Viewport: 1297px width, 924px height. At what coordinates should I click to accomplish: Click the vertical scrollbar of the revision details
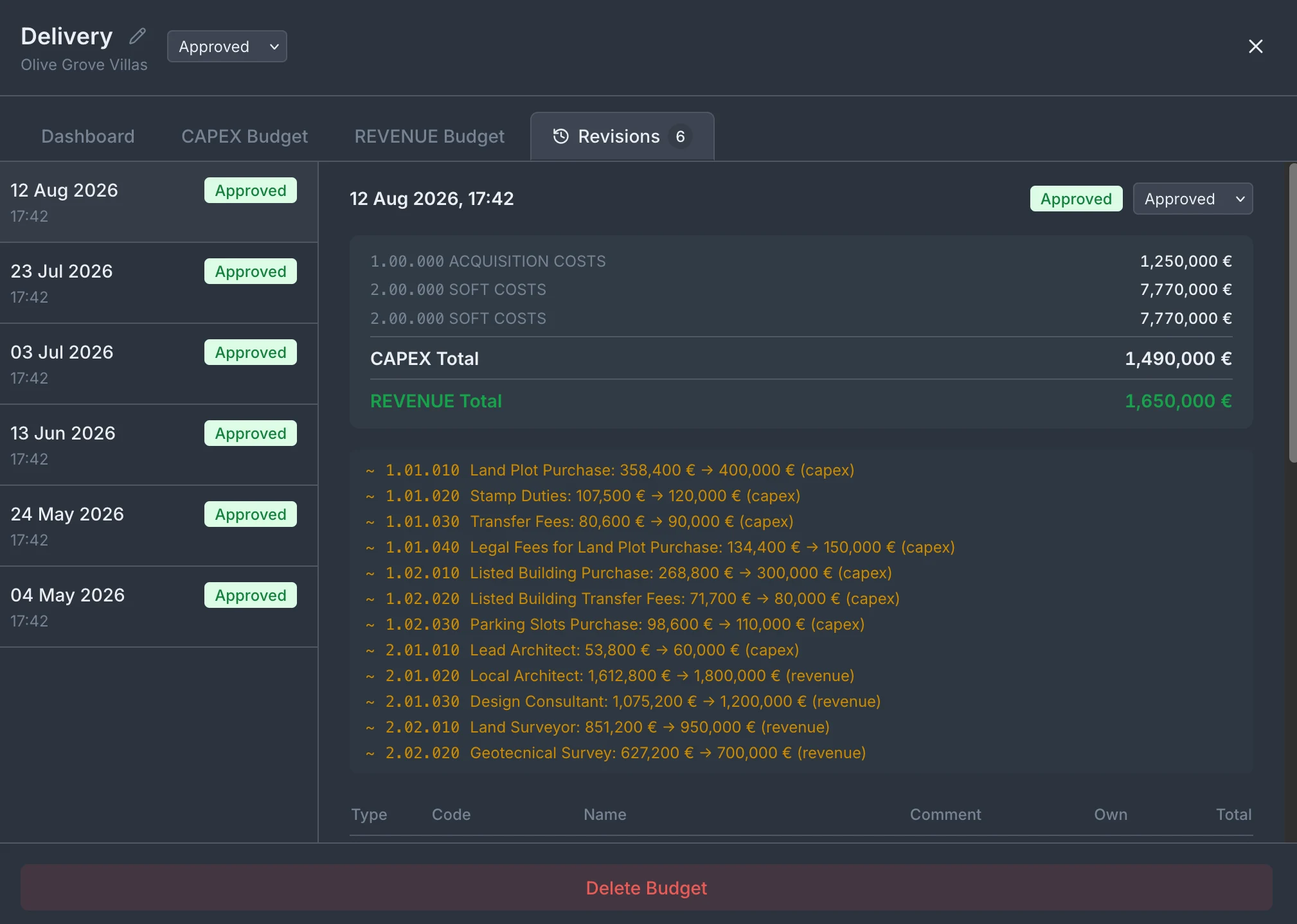1293,313
